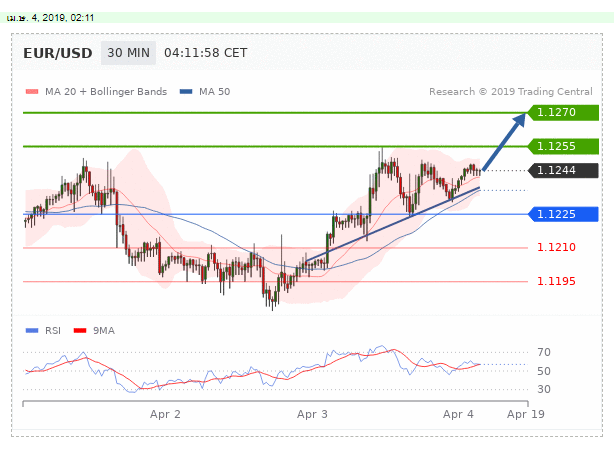This screenshot has height=454, width=614.
Task: Click the Apr 19 date axis label
Action: point(526,414)
